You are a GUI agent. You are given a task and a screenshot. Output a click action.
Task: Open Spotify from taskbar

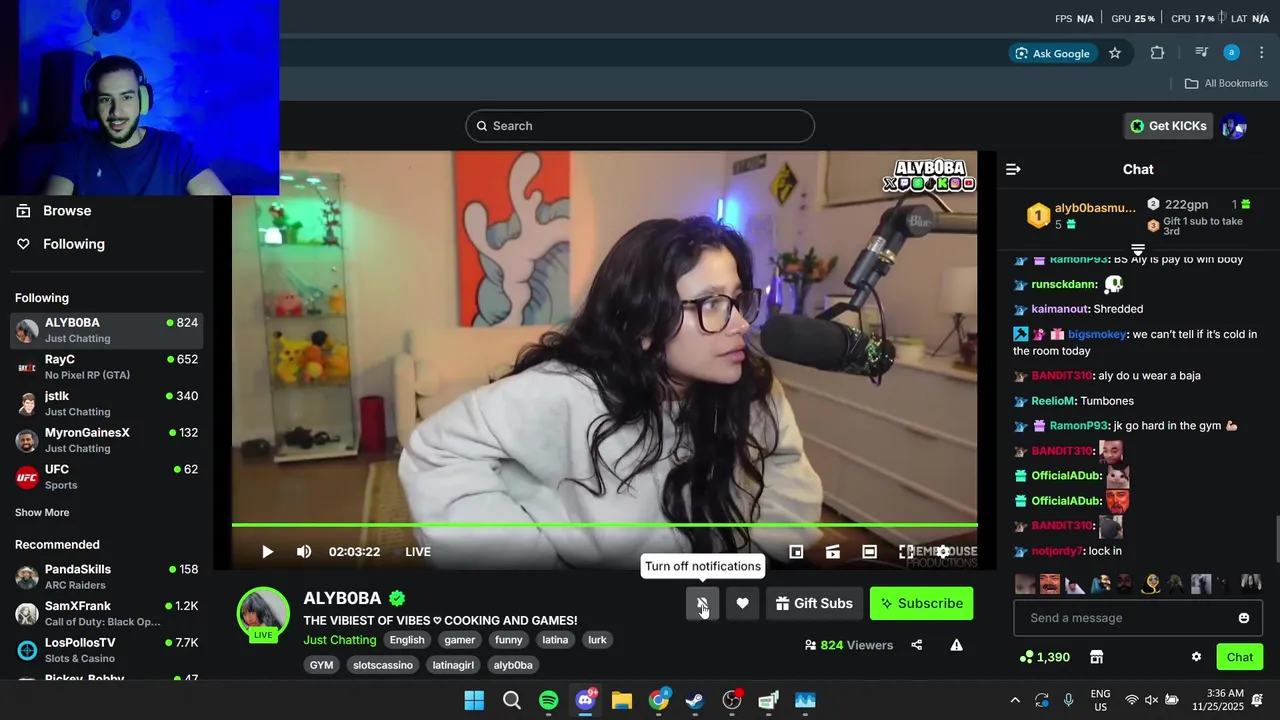549,700
